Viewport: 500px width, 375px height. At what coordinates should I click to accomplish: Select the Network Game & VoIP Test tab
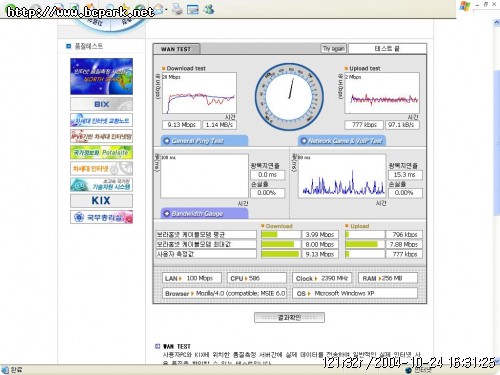(342, 141)
